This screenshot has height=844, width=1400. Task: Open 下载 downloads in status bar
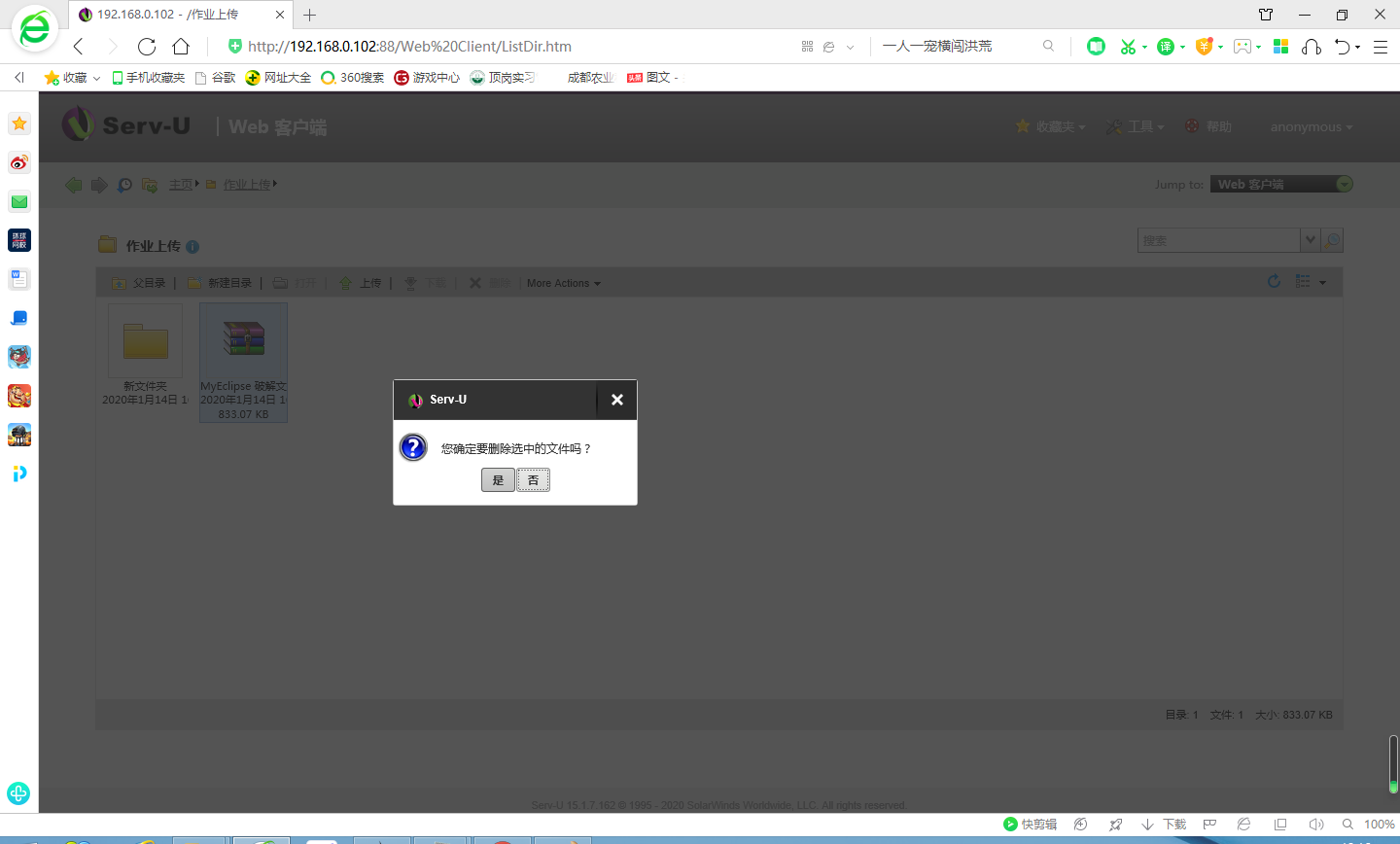[1165, 825]
